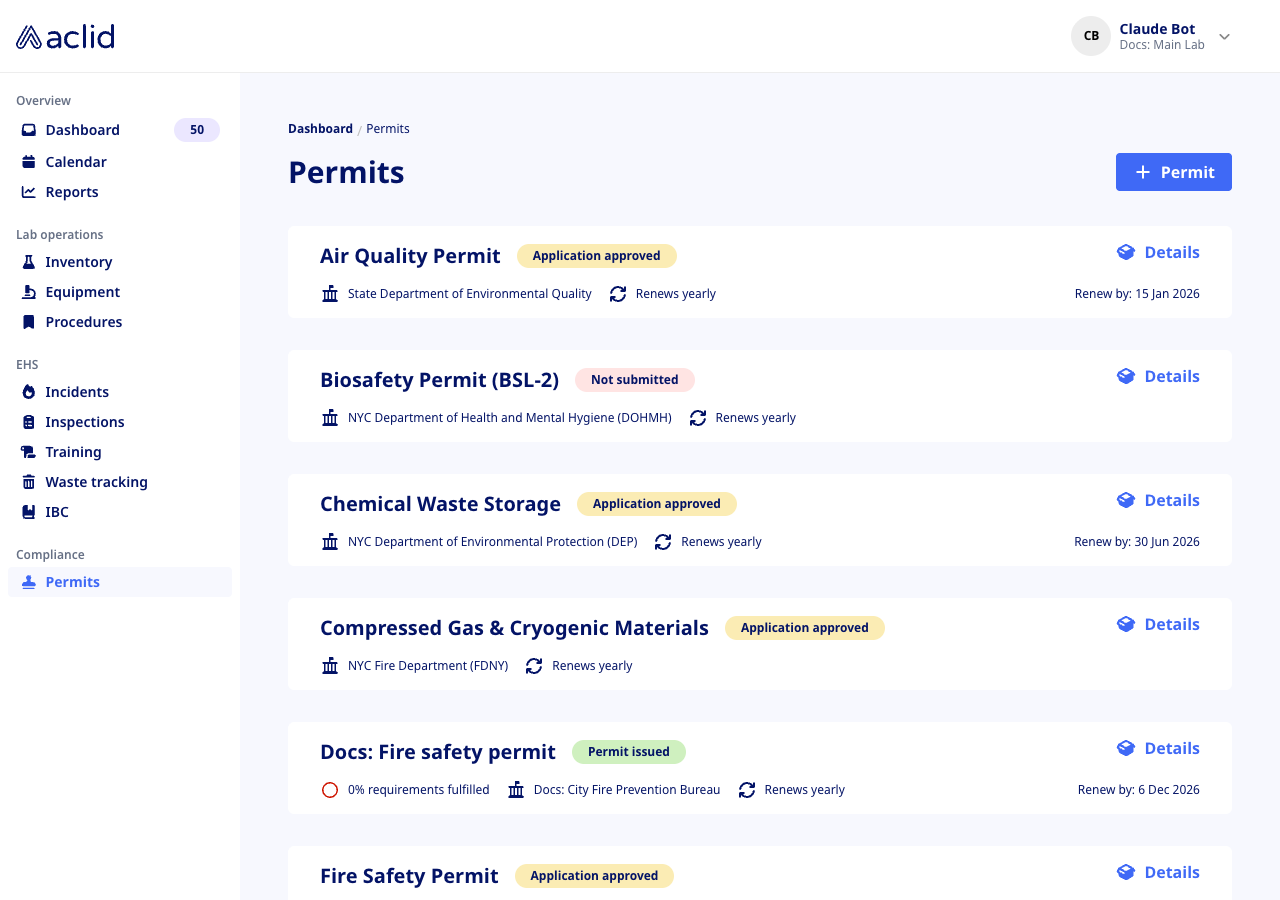The image size is (1280, 900).
Task: Click the CB user avatar
Action: (x=1091, y=36)
